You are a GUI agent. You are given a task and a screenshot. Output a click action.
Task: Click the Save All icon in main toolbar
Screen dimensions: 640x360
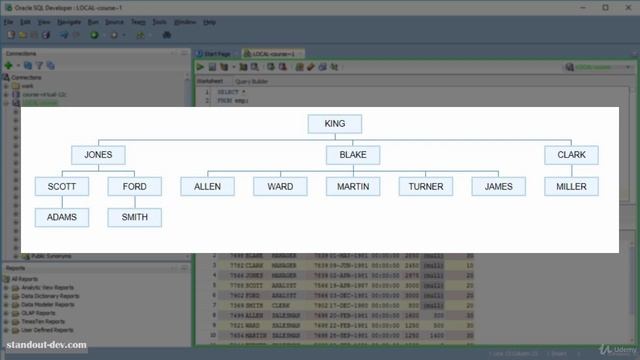pyautogui.click(x=46, y=35)
